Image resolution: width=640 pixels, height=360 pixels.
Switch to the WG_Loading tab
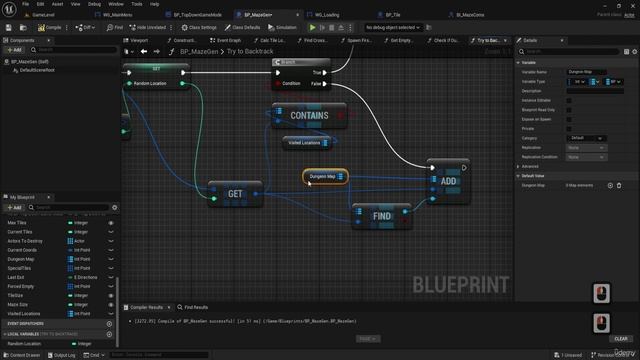click(x=327, y=15)
